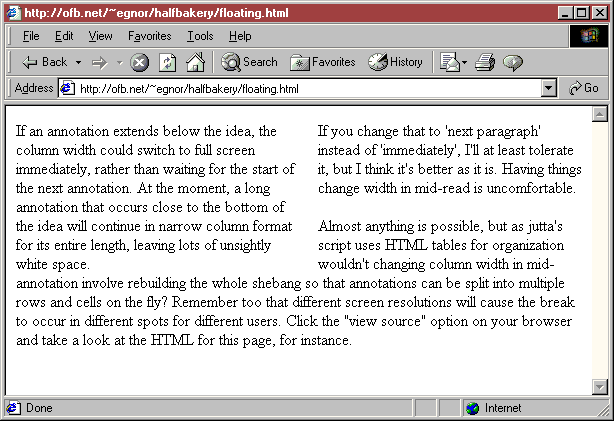
Task: Open the Search pane
Action: [249, 62]
